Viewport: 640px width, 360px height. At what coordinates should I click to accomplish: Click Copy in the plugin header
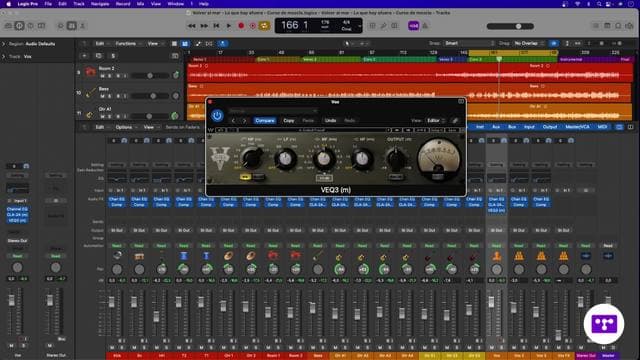(289, 120)
